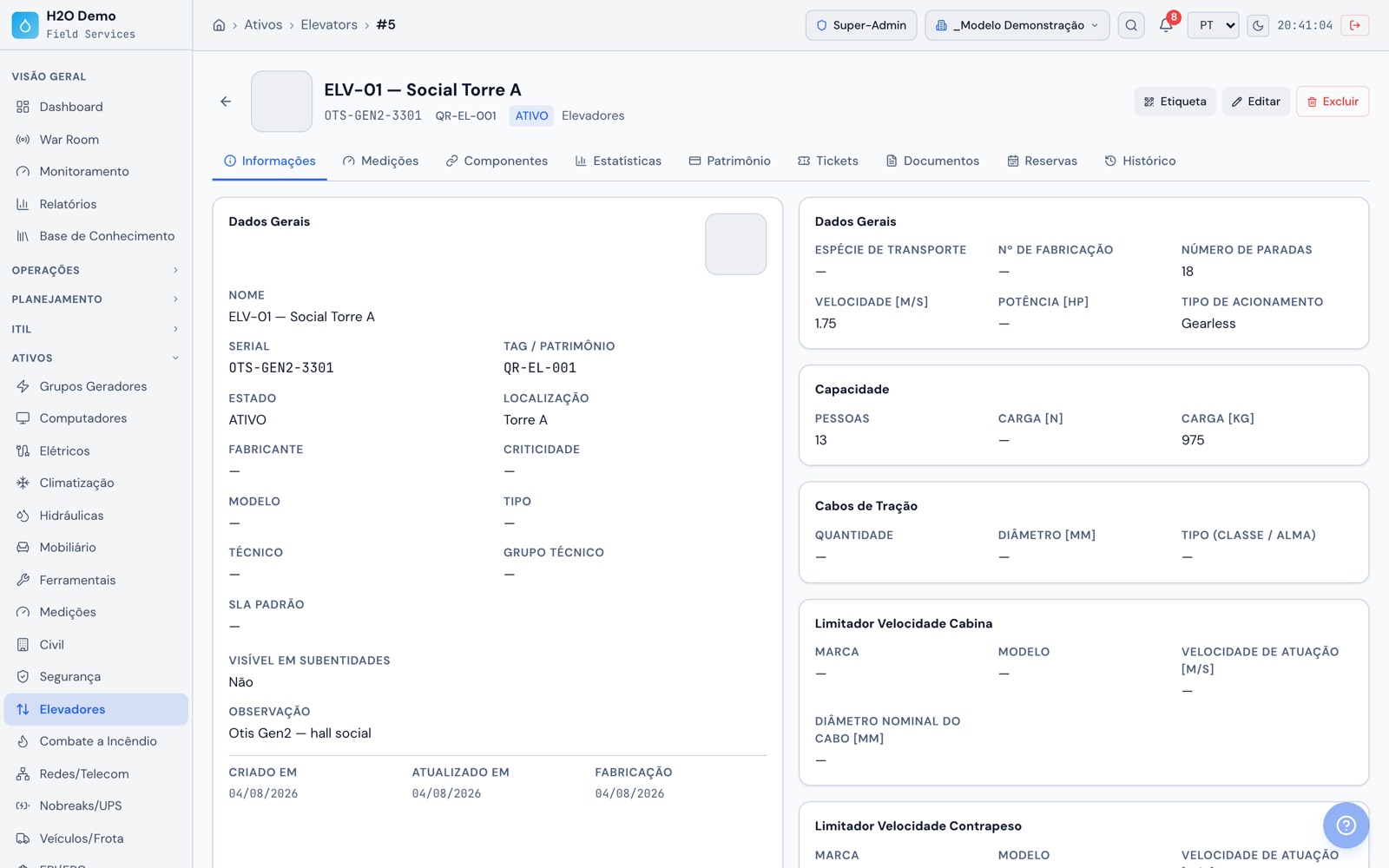Open Veículos/Frota asset category
The height and width of the screenshot is (868, 1389).
96,838
